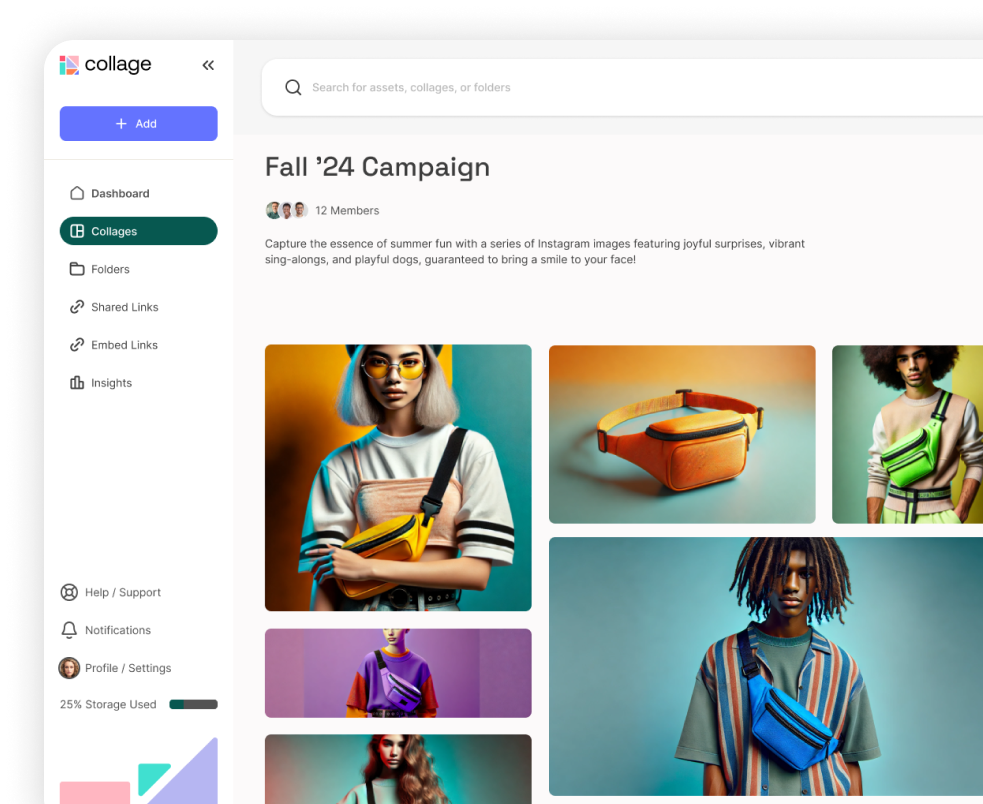The image size is (983, 804).
Task: Click the search magnifier icon
Action: 293,87
